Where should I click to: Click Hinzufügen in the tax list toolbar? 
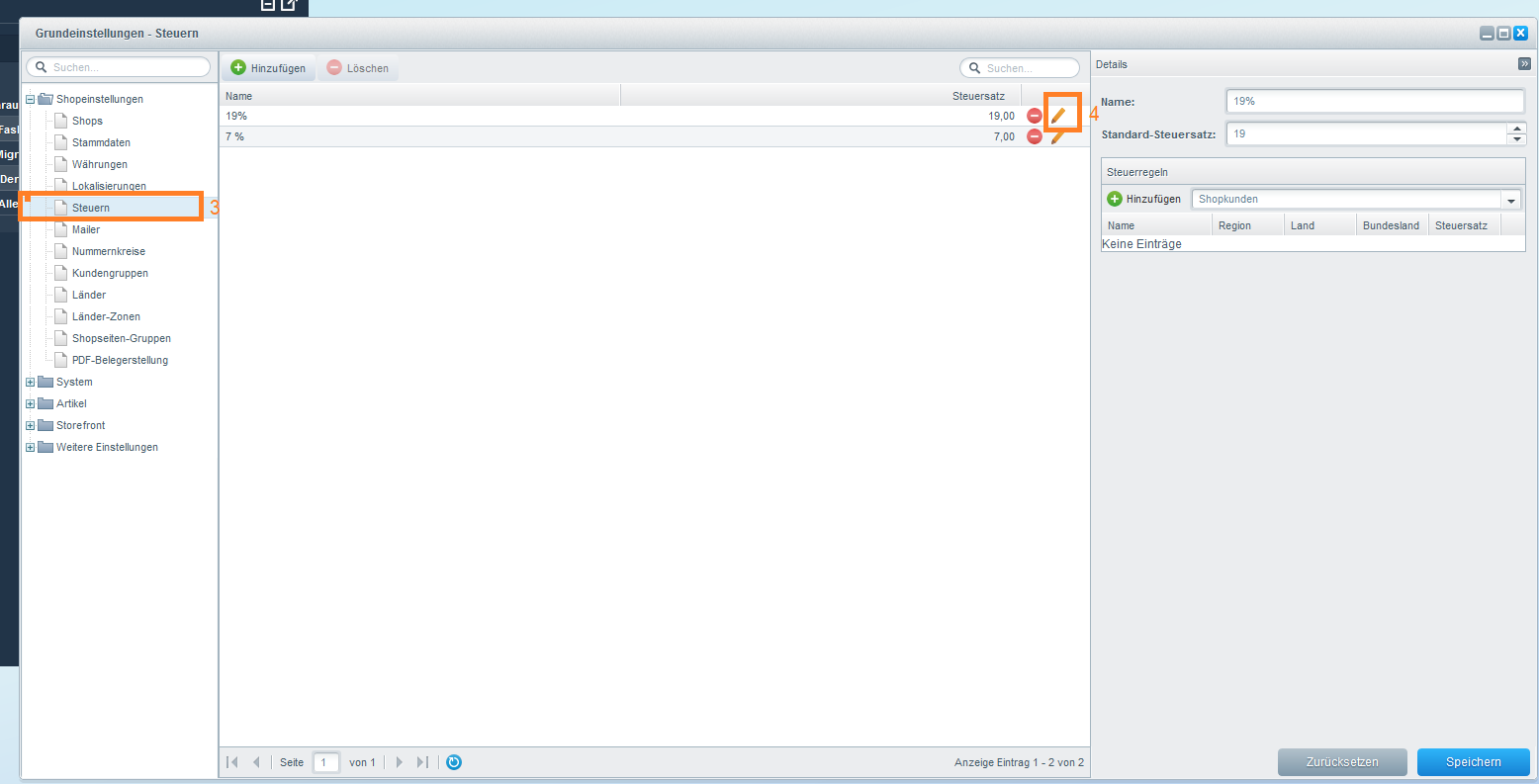click(x=268, y=68)
